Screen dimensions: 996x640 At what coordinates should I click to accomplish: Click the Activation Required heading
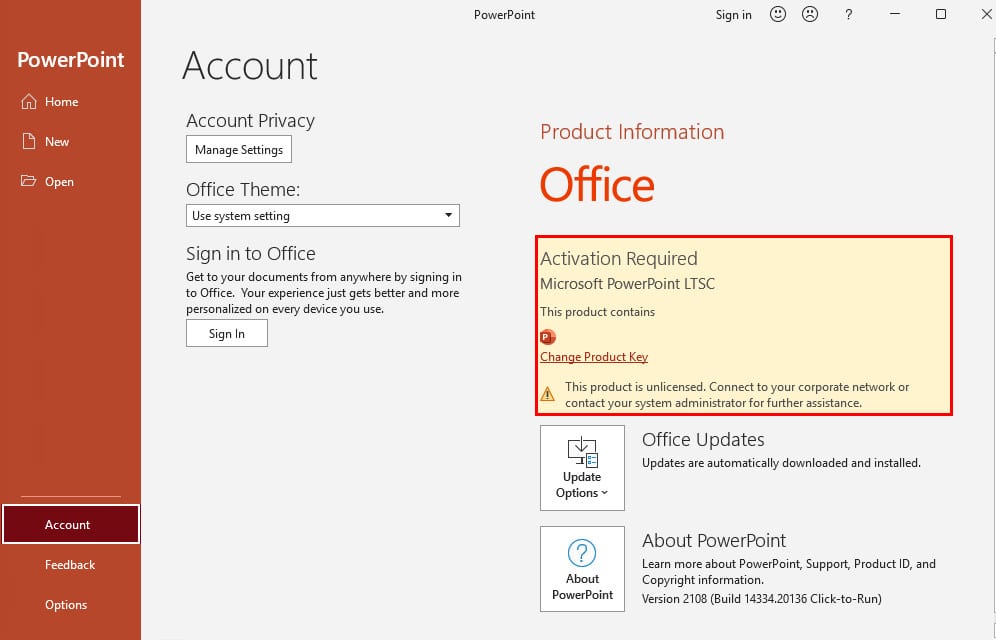tap(619, 258)
